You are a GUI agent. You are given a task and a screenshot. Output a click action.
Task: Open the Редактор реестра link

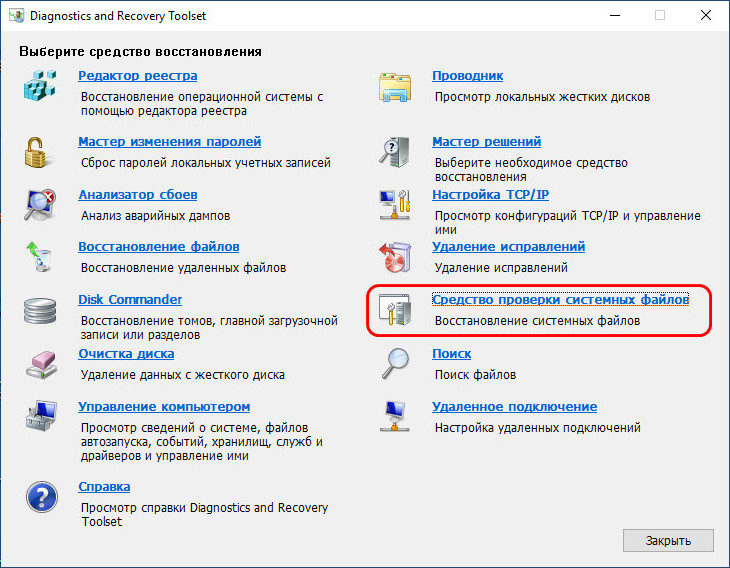coord(137,75)
